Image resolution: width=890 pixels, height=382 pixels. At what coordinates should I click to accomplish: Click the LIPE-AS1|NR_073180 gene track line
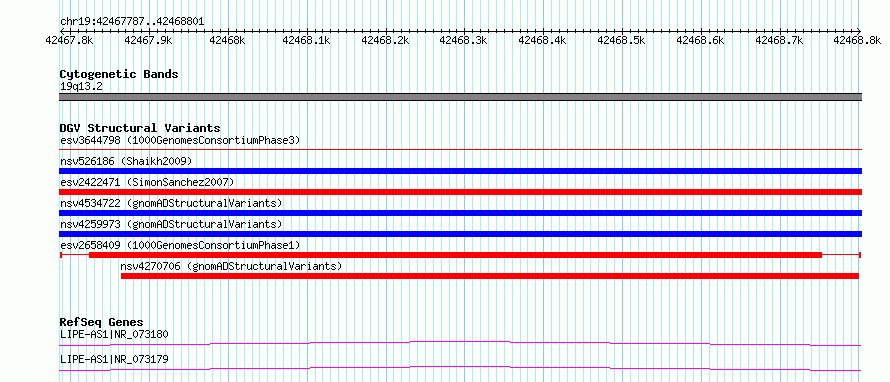tap(460, 343)
